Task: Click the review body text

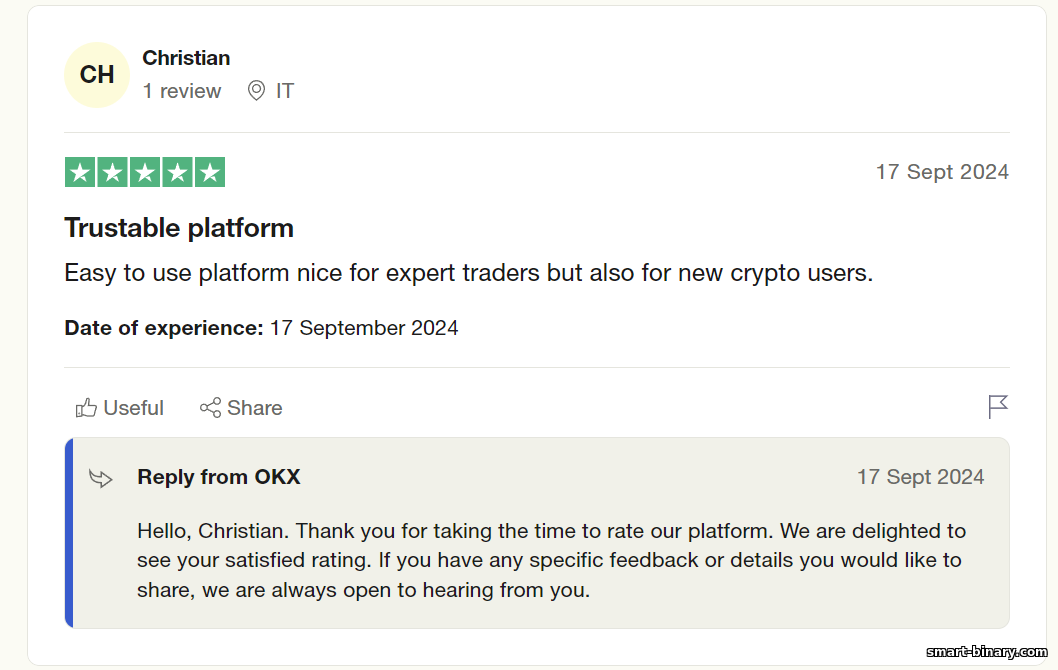Action: point(468,273)
